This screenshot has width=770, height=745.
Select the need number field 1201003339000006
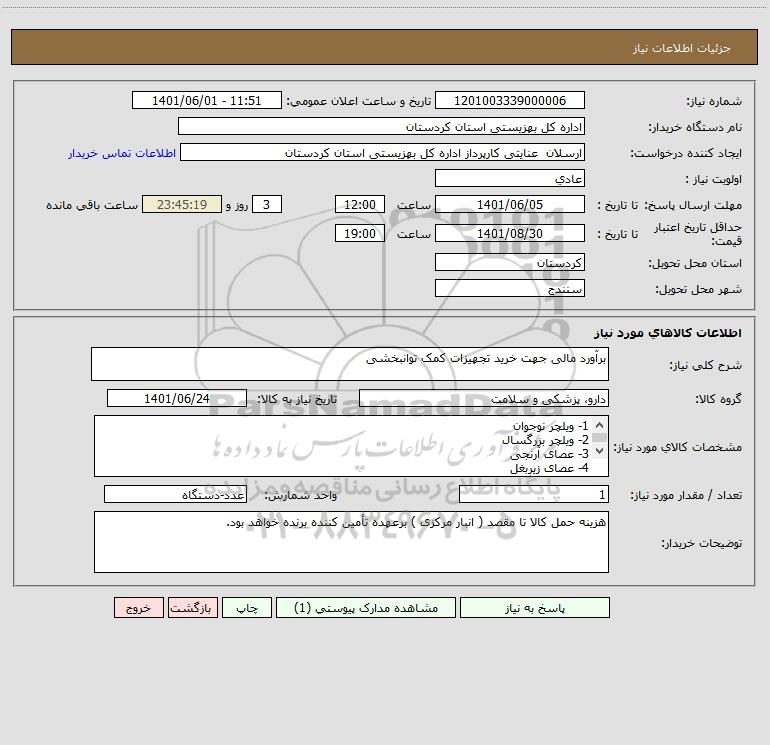tap(510, 100)
